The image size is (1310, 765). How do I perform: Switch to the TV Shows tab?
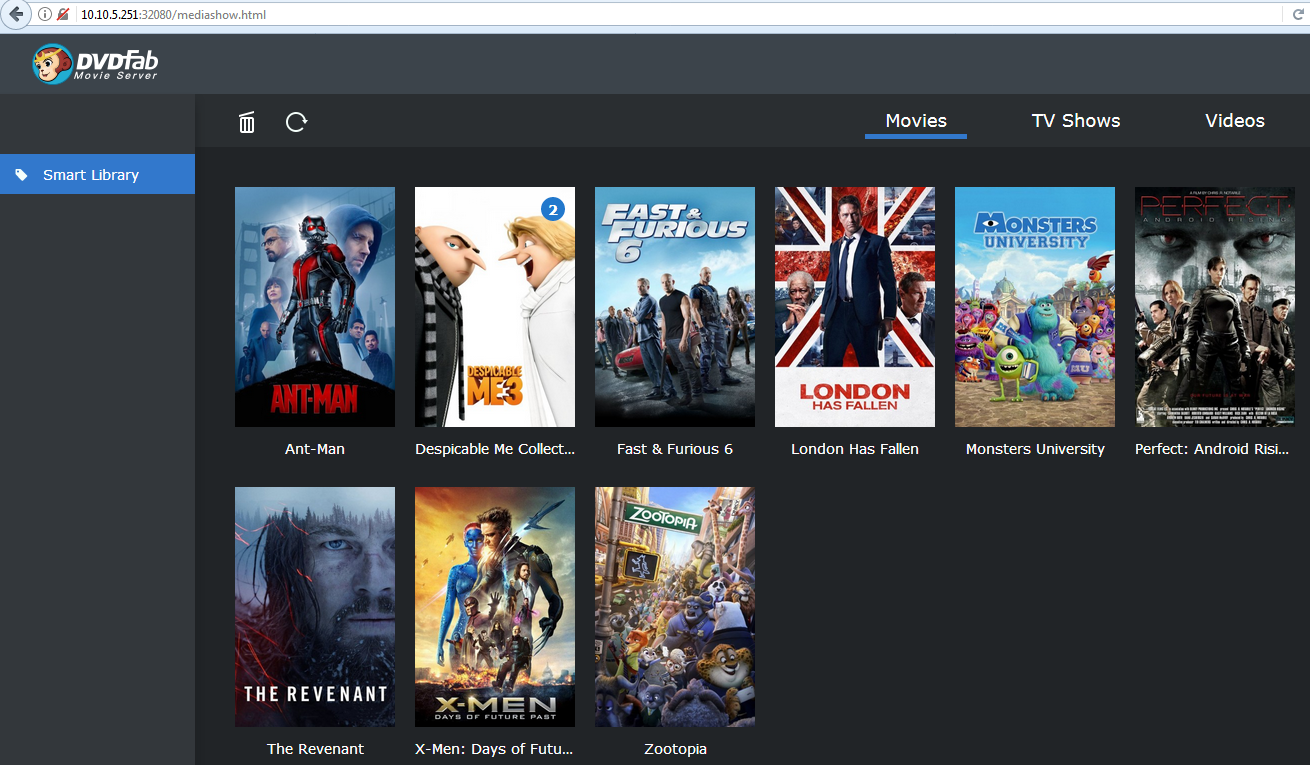(x=1076, y=121)
